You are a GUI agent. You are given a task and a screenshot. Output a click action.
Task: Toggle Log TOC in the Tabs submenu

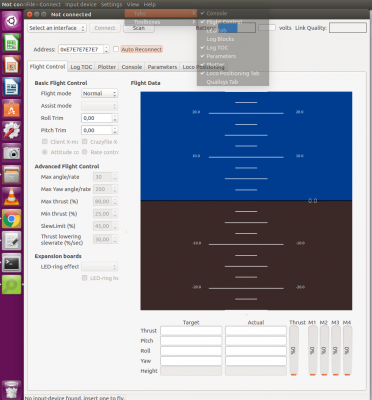tap(233, 48)
